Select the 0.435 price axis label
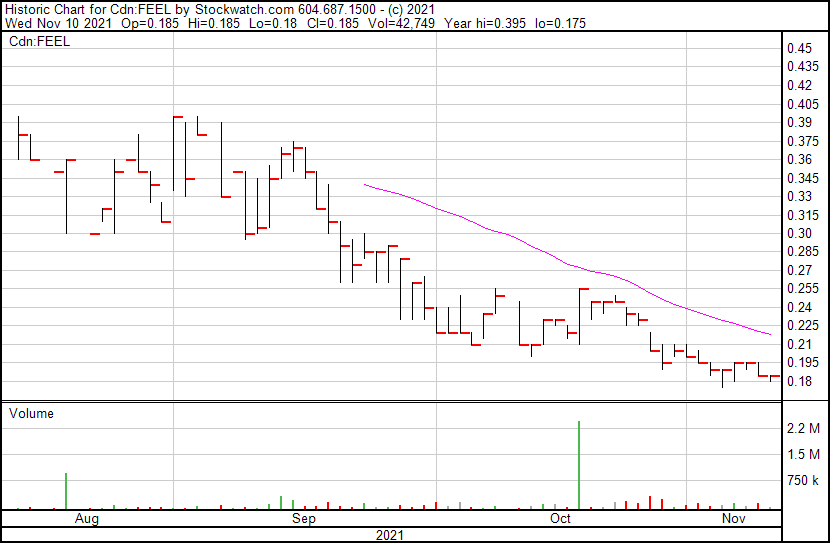The image size is (830, 543). [x=803, y=67]
